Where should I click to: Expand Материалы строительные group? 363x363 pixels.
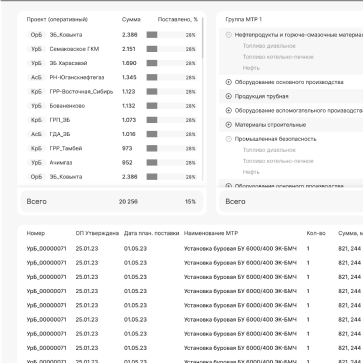click(x=228, y=125)
